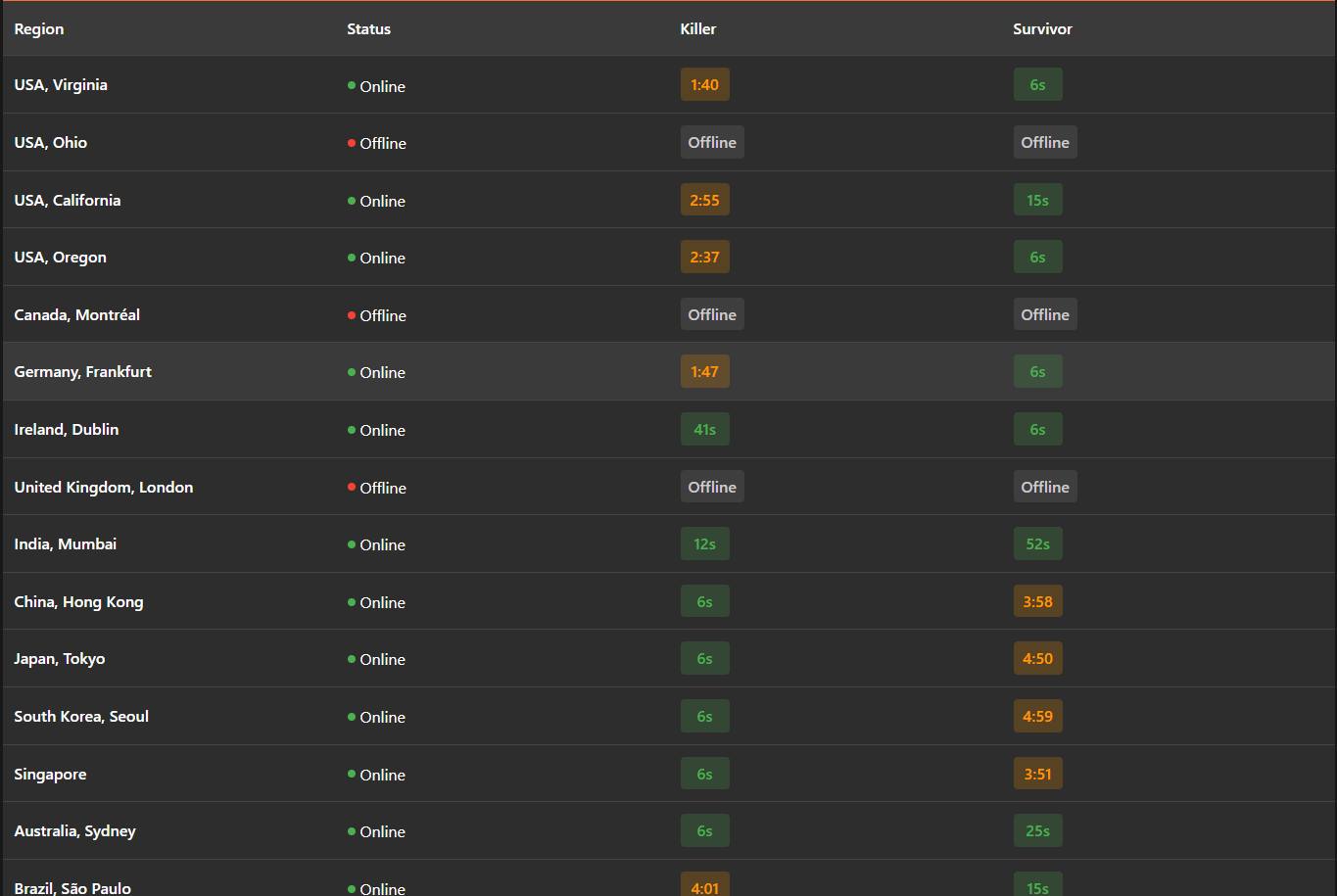Click the 2:55 killer badge for California
The height and width of the screenshot is (896, 1337).
pos(705,200)
